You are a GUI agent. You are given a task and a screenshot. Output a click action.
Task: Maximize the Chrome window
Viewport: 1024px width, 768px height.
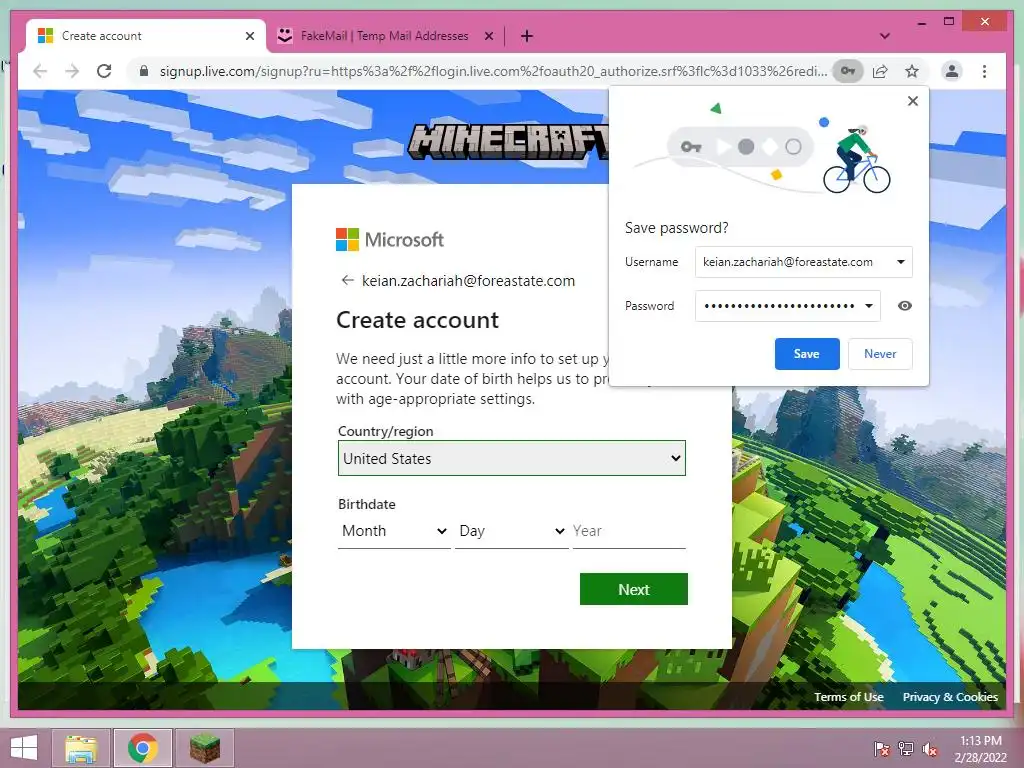pos(949,22)
